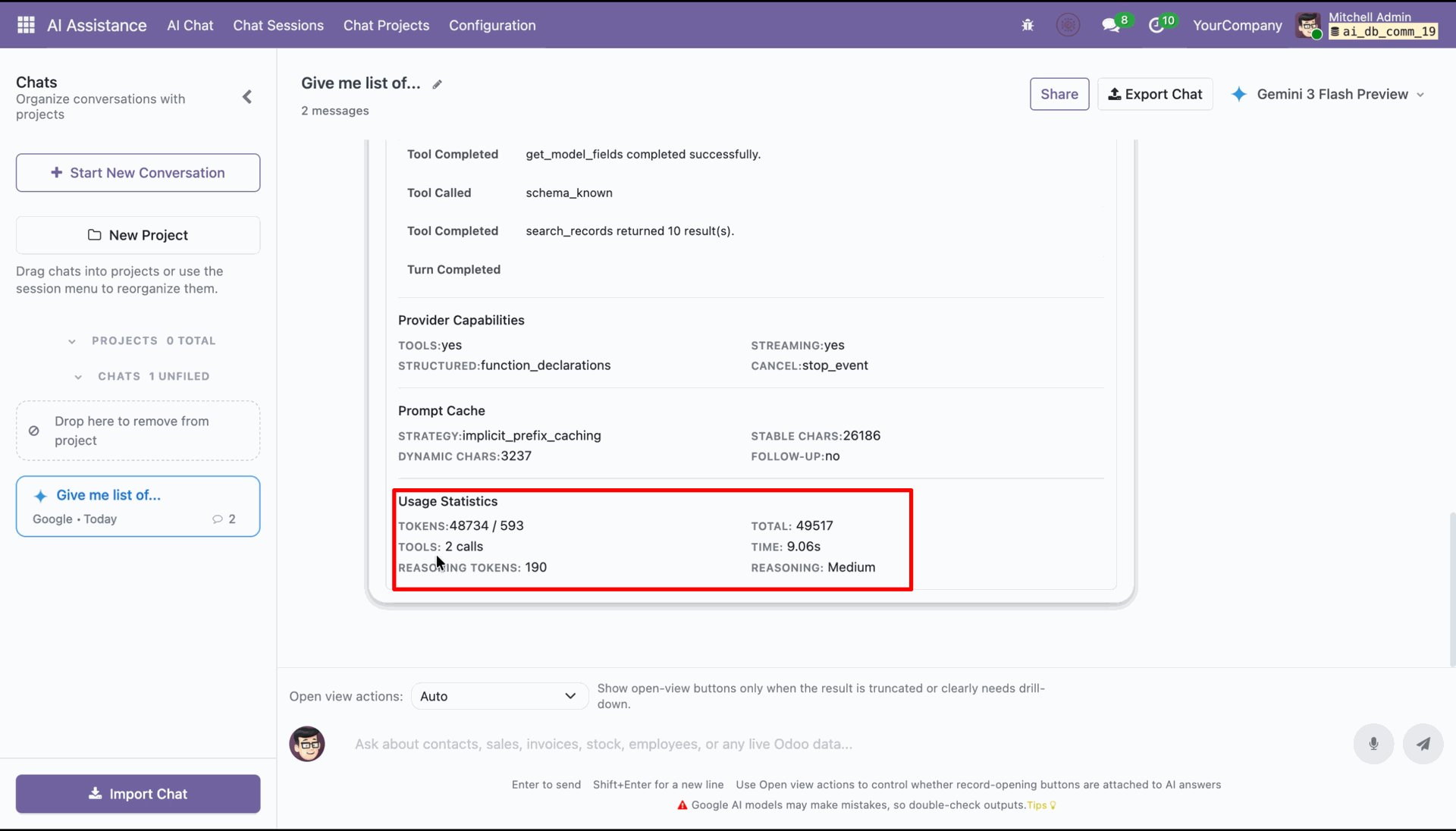The height and width of the screenshot is (831, 1456).
Task: Open Mitchell Admin user avatar menu
Action: (x=1310, y=25)
